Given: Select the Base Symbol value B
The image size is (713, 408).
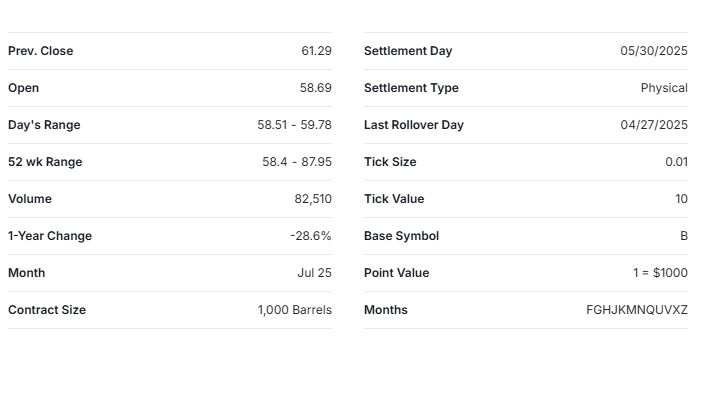Looking at the screenshot, I should [x=684, y=236].
